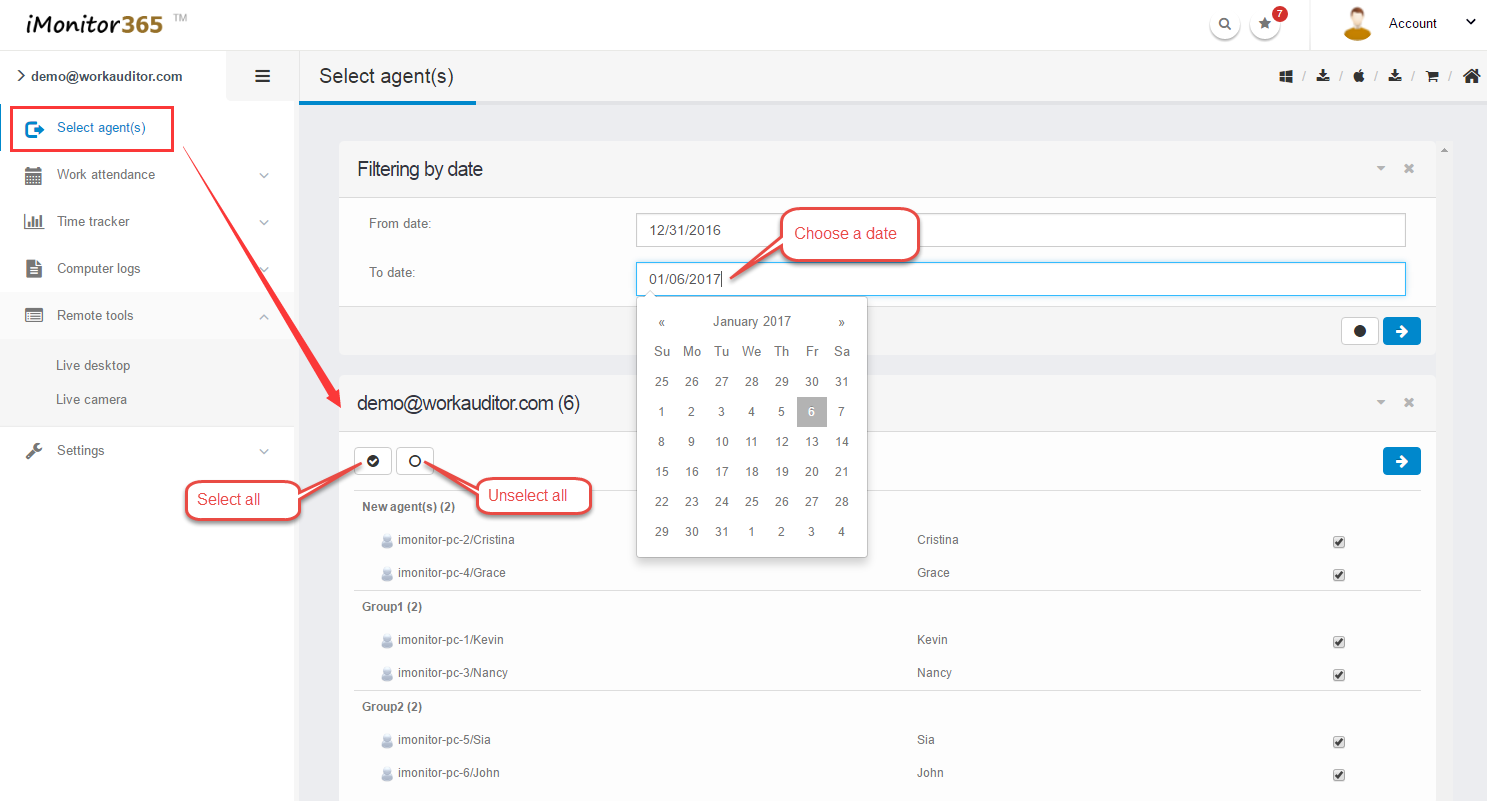The image size is (1487, 801).
Task: Pick January 13 in the calendar
Action: tap(812, 442)
